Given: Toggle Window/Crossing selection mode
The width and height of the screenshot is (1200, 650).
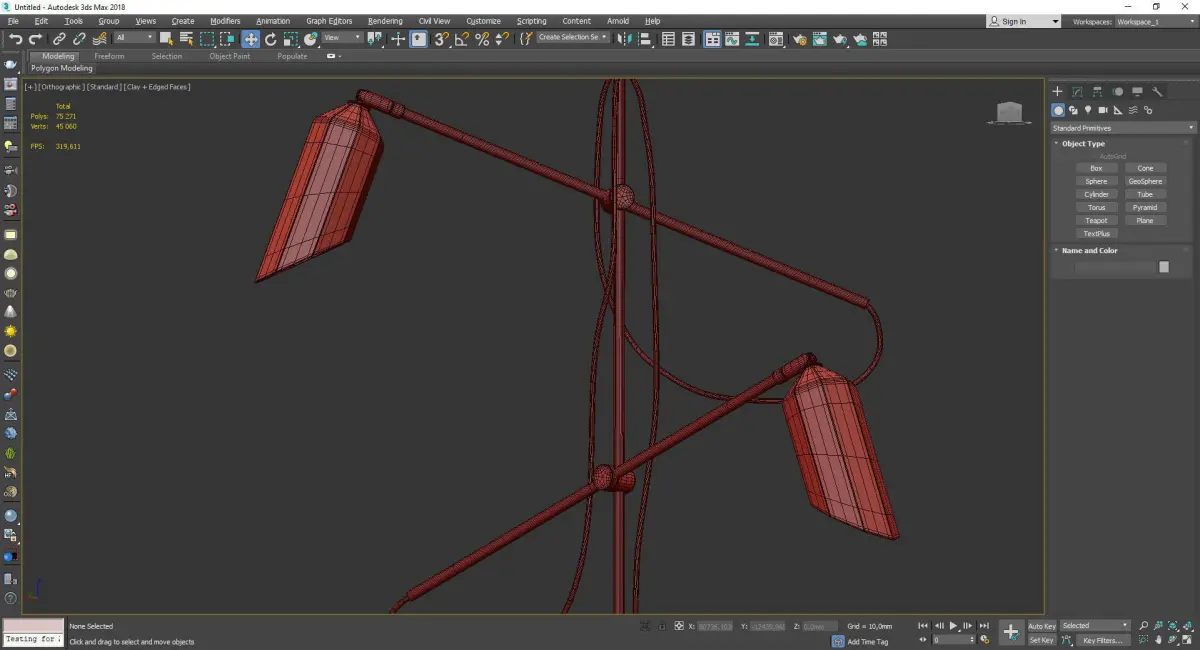Looking at the screenshot, I should coord(227,39).
